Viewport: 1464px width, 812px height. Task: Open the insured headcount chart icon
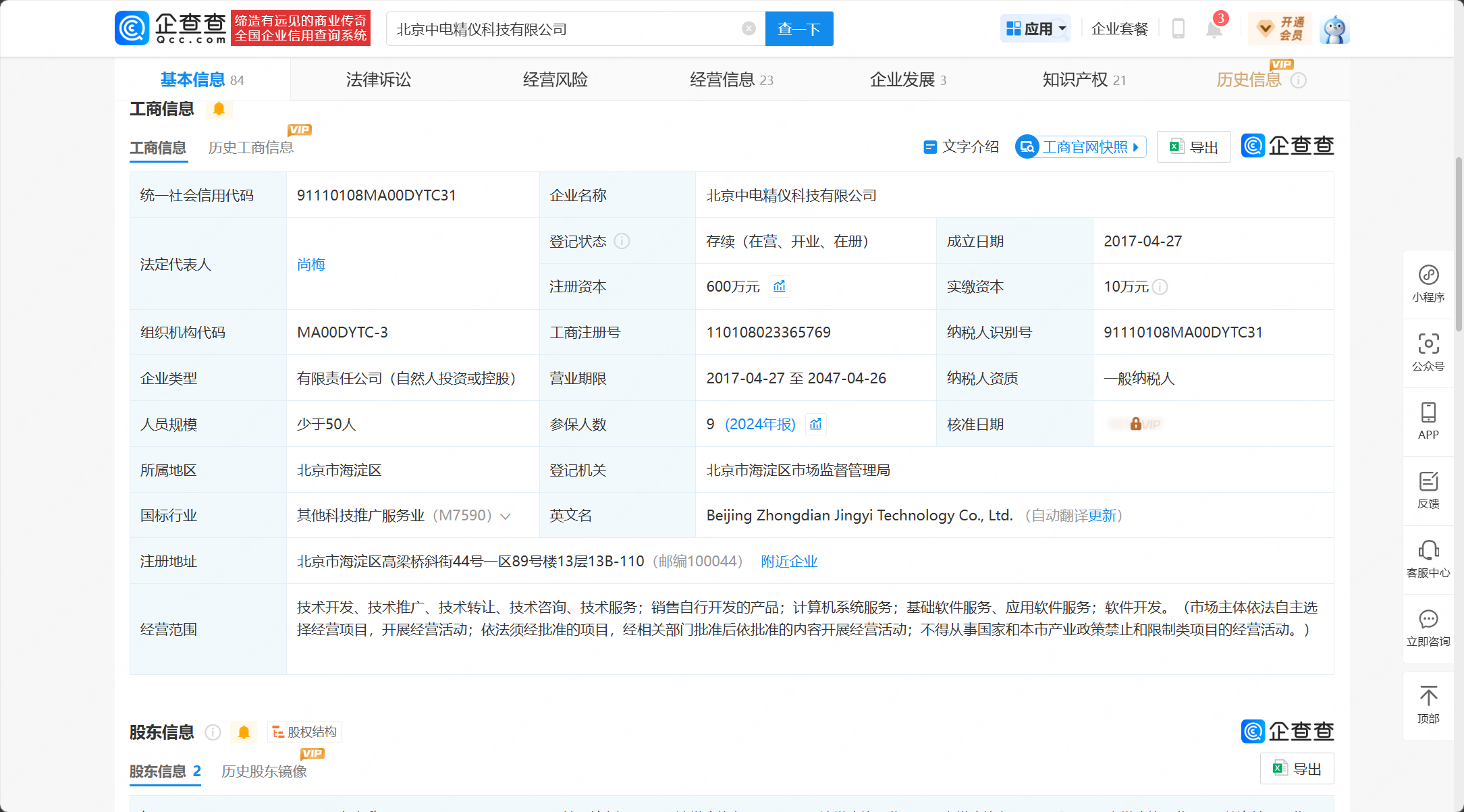(816, 424)
